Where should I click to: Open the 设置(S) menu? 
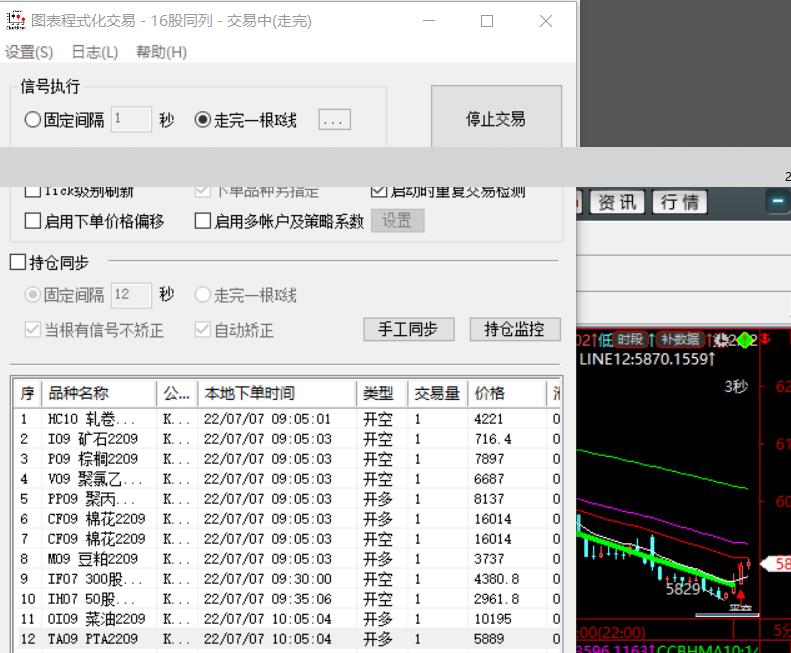(x=30, y=52)
